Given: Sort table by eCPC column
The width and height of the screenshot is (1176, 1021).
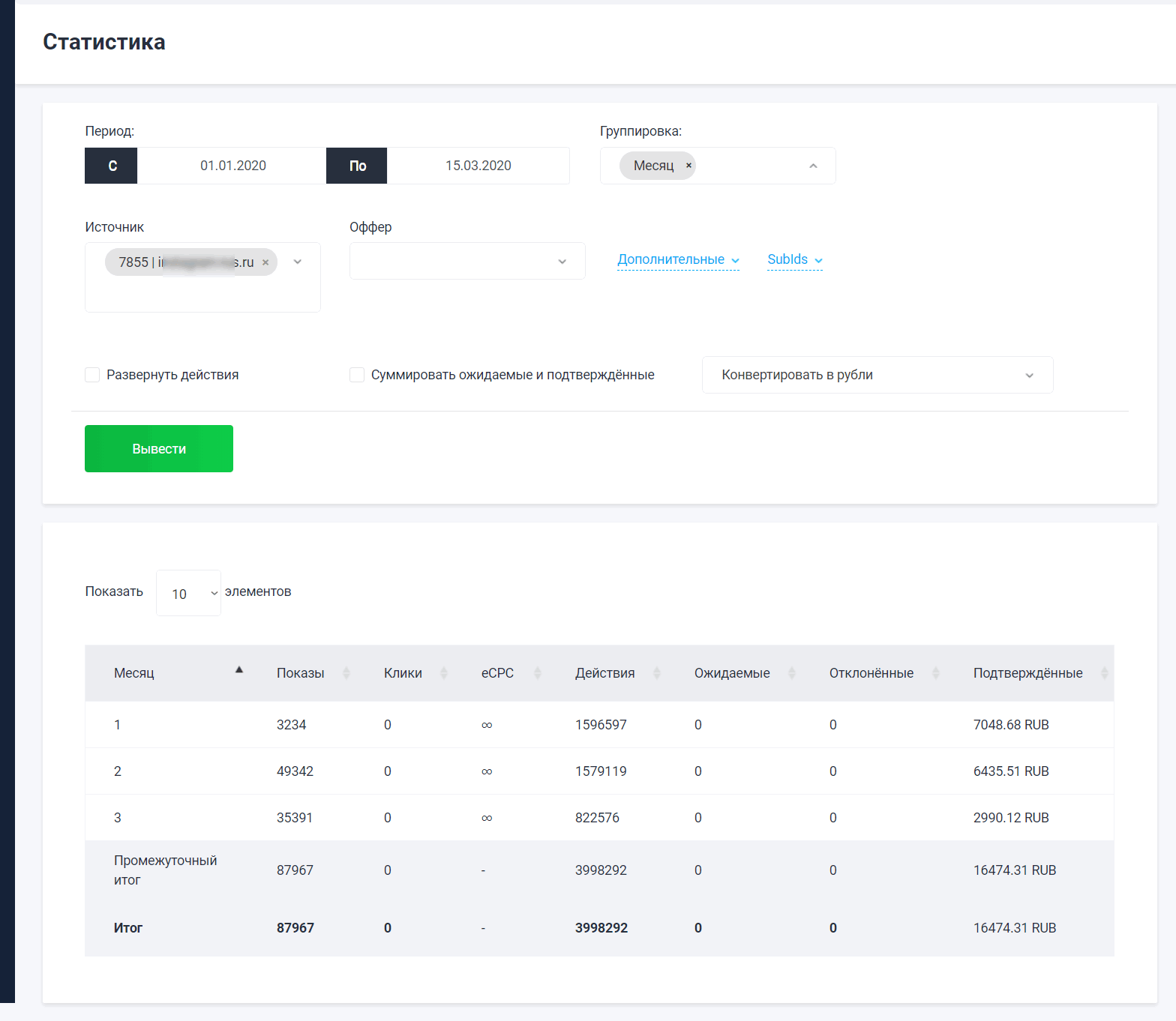Looking at the screenshot, I should click(x=537, y=673).
